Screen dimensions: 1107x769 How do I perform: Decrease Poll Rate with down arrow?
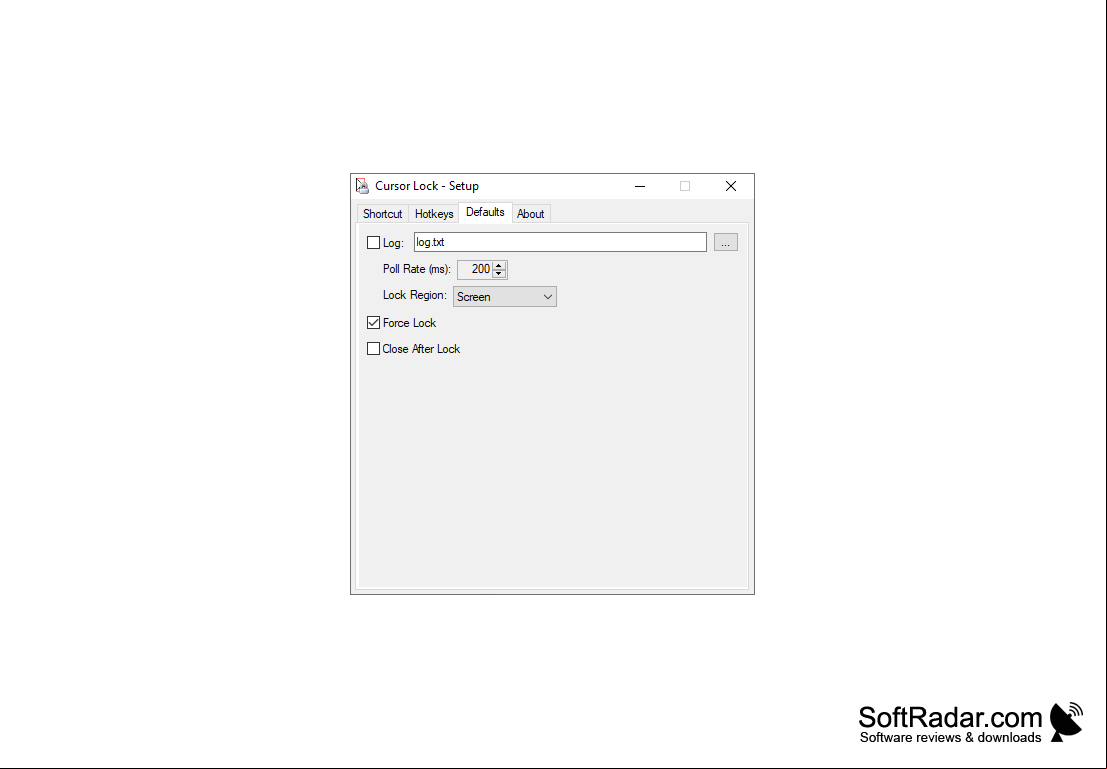click(498, 273)
